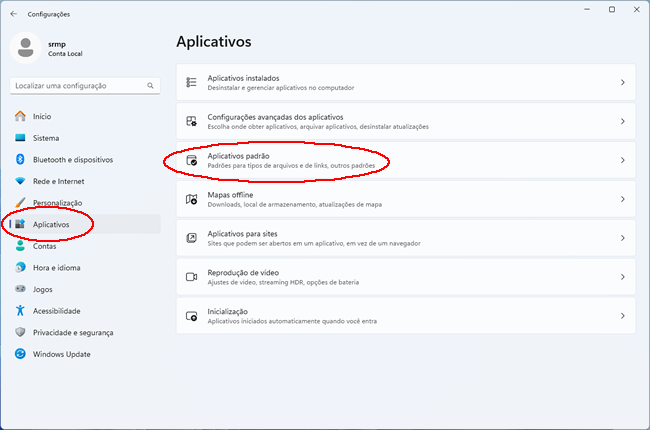Click the Localizar uma configuração search field
Screen dimensions: 650x430
point(85,86)
